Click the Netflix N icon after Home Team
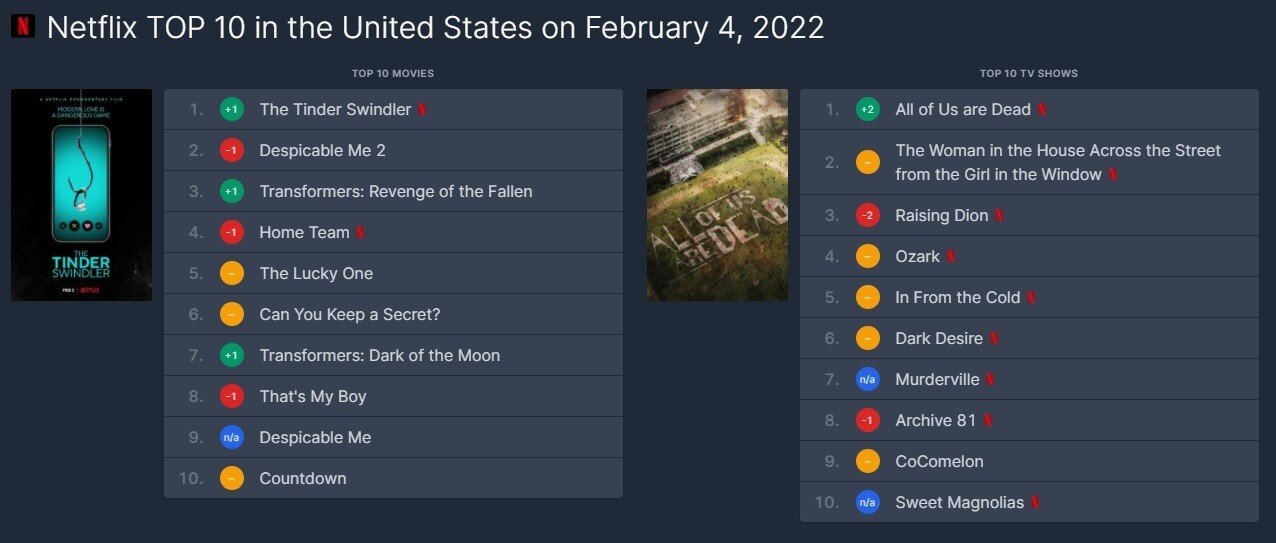 pos(360,233)
